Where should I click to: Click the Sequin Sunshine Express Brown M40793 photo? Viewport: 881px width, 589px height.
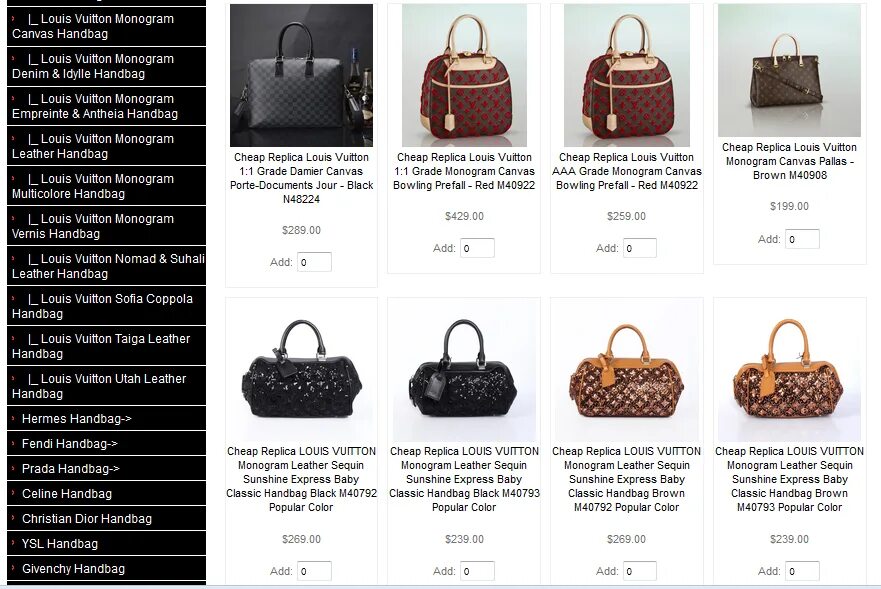tap(789, 370)
